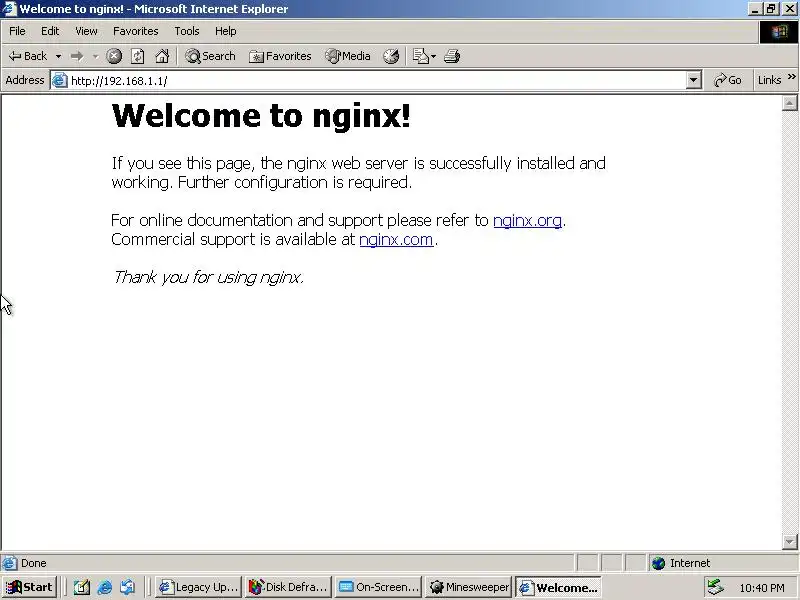Click the page icon in the address bar
This screenshot has width=800, height=600.
pos(60,81)
